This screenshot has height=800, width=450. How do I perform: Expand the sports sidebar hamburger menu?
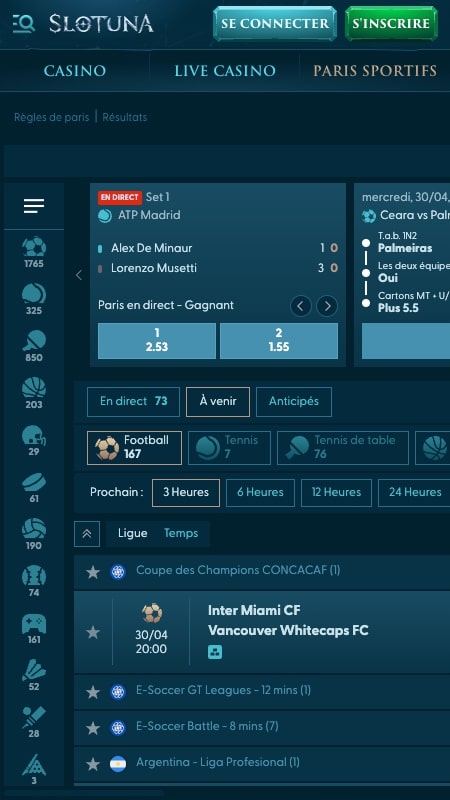[34, 206]
